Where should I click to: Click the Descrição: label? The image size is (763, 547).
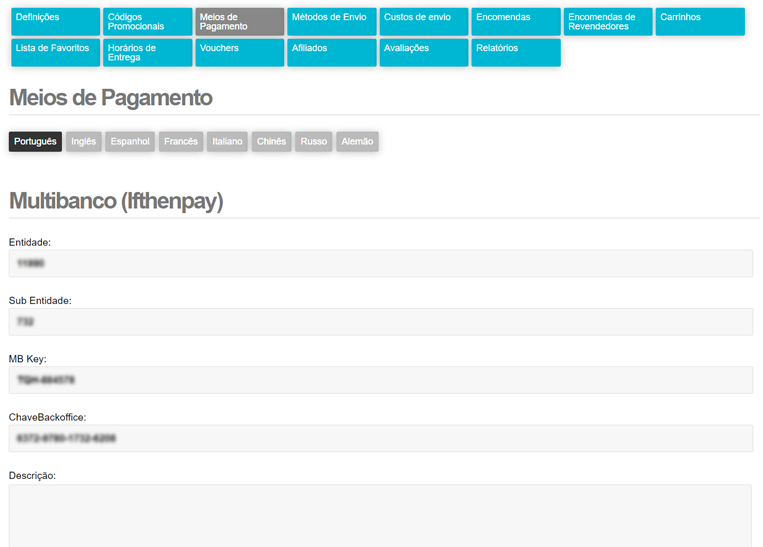(x=32, y=476)
